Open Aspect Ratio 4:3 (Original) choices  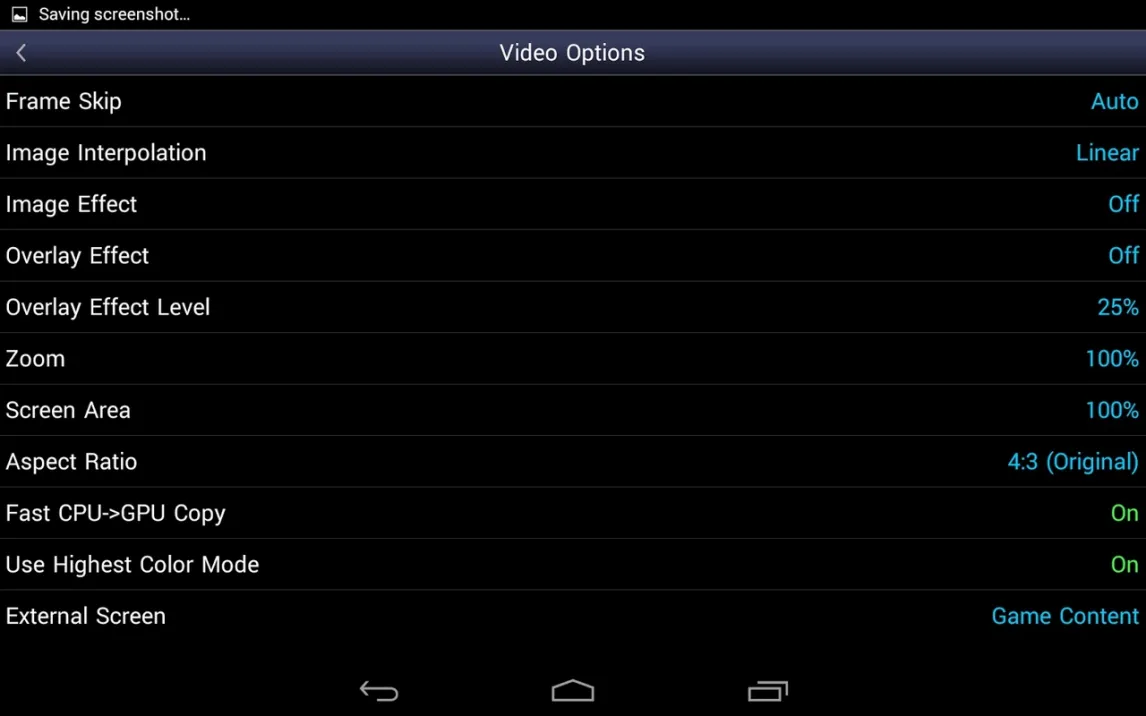pyautogui.click(x=1073, y=462)
